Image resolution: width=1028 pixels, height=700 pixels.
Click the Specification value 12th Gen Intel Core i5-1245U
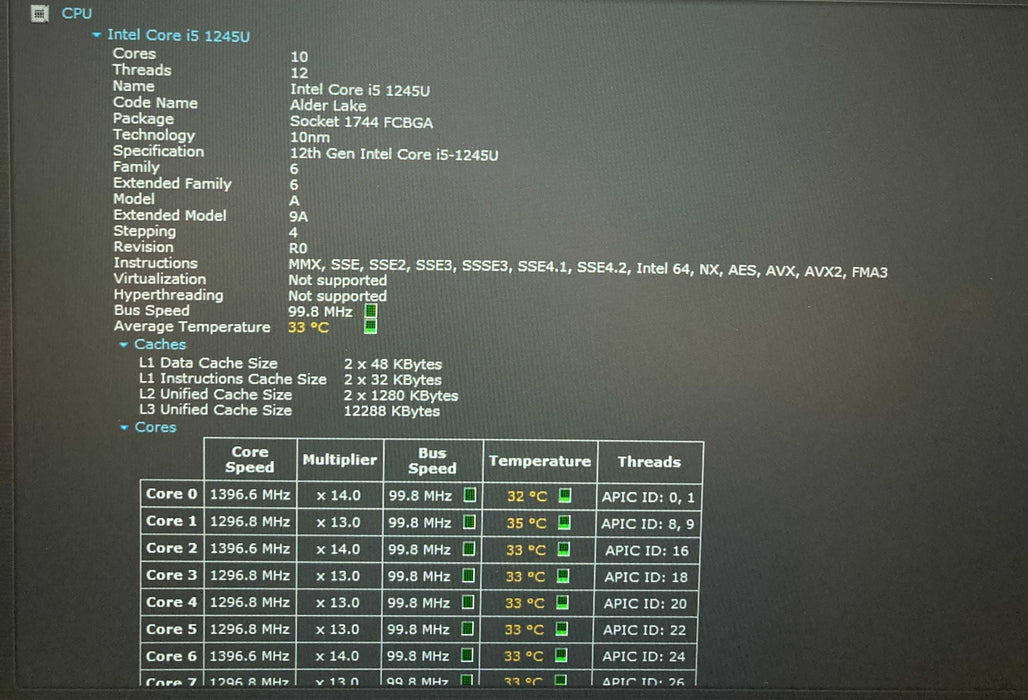(x=394, y=155)
